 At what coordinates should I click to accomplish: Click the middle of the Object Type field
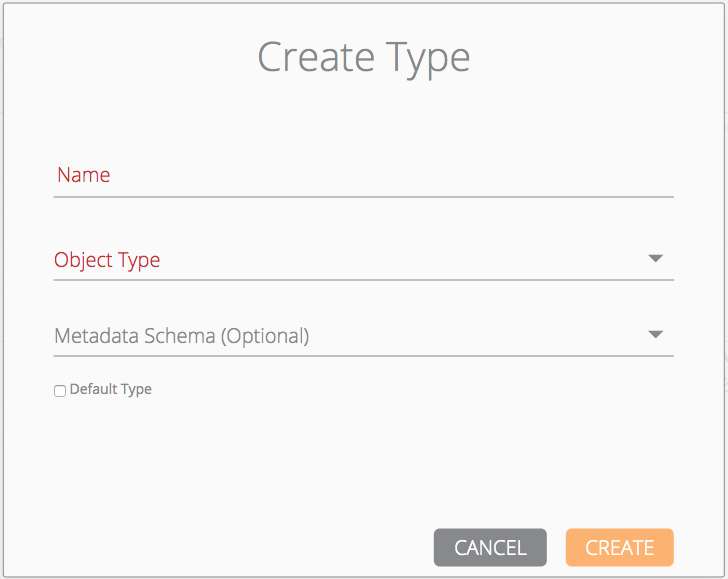tap(363, 260)
